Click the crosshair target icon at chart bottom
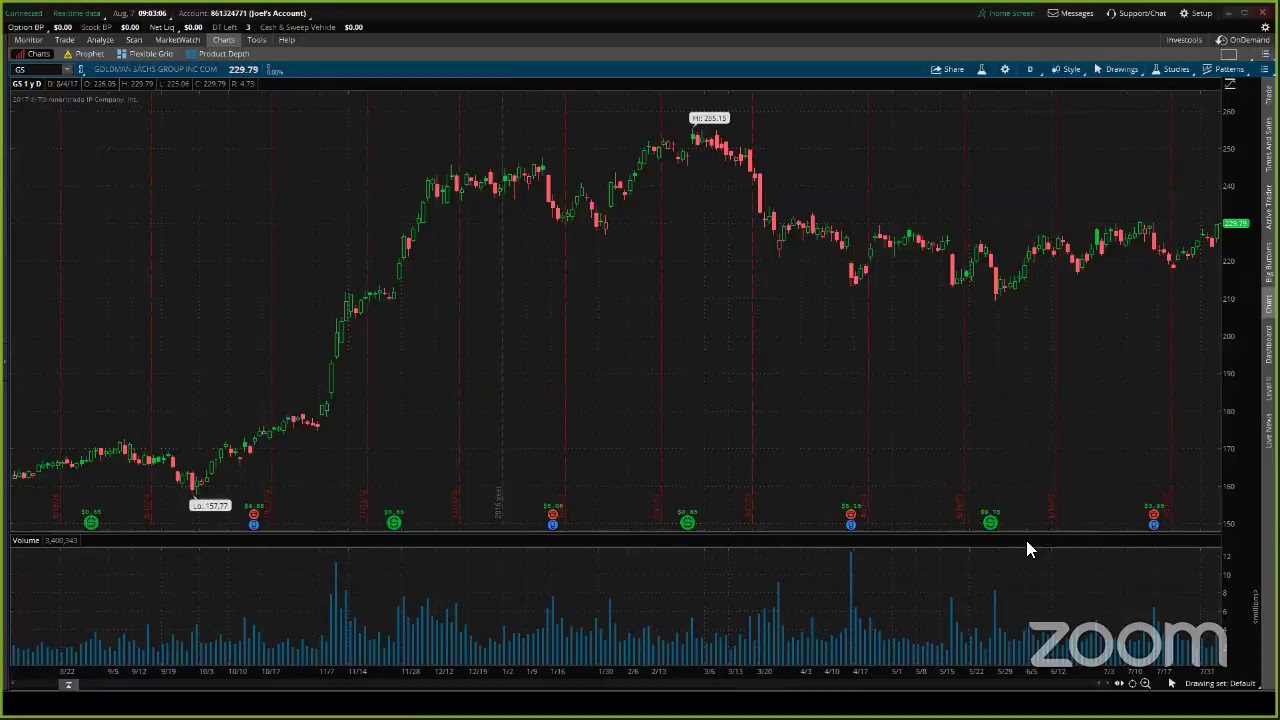Image resolution: width=1280 pixels, height=720 pixels. [x=1132, y=684]
